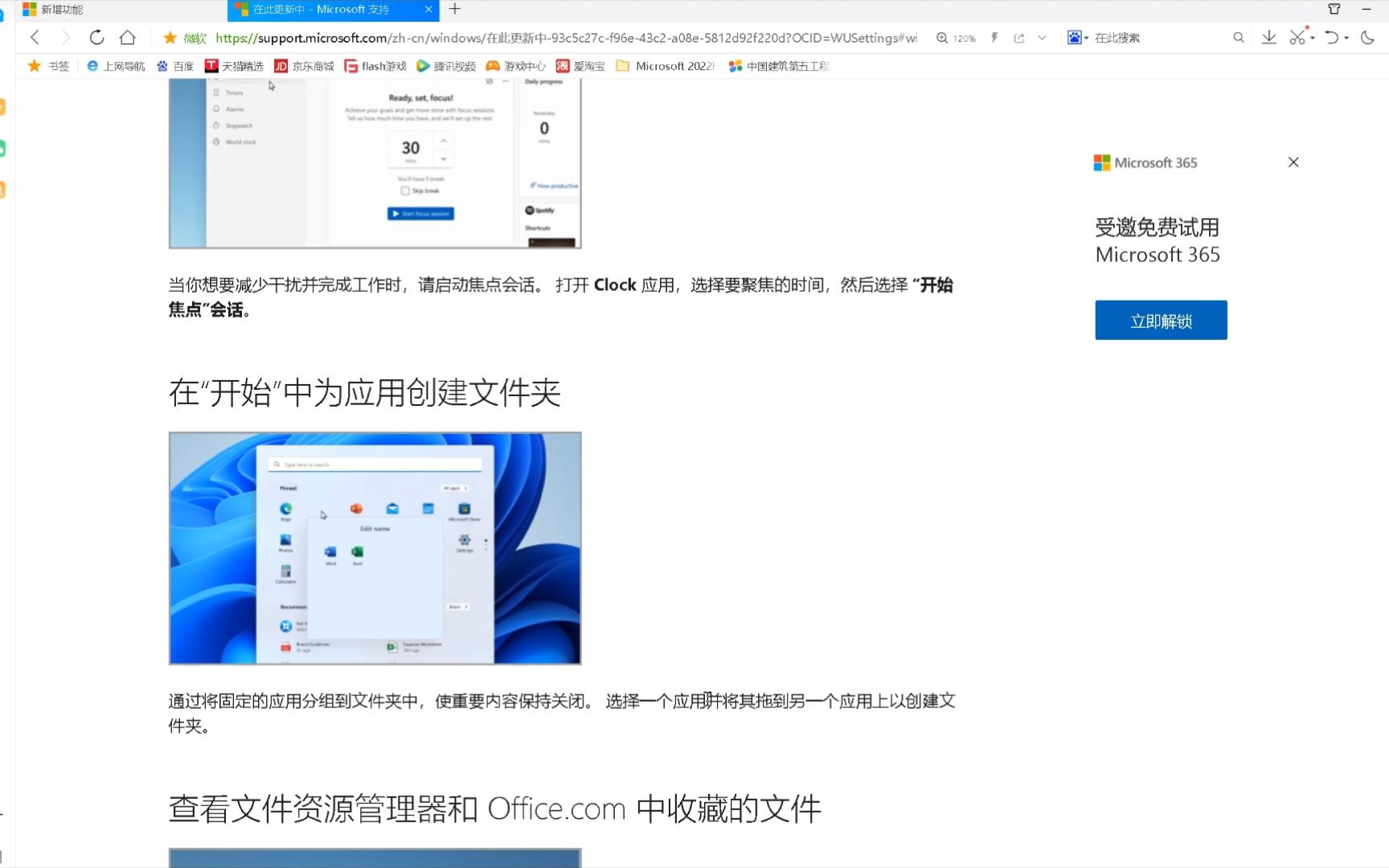Viewport: 1389px width, 868px height.
Task: Expand the undo closed tab dropdown arrow
Action: pos(1346,38)
